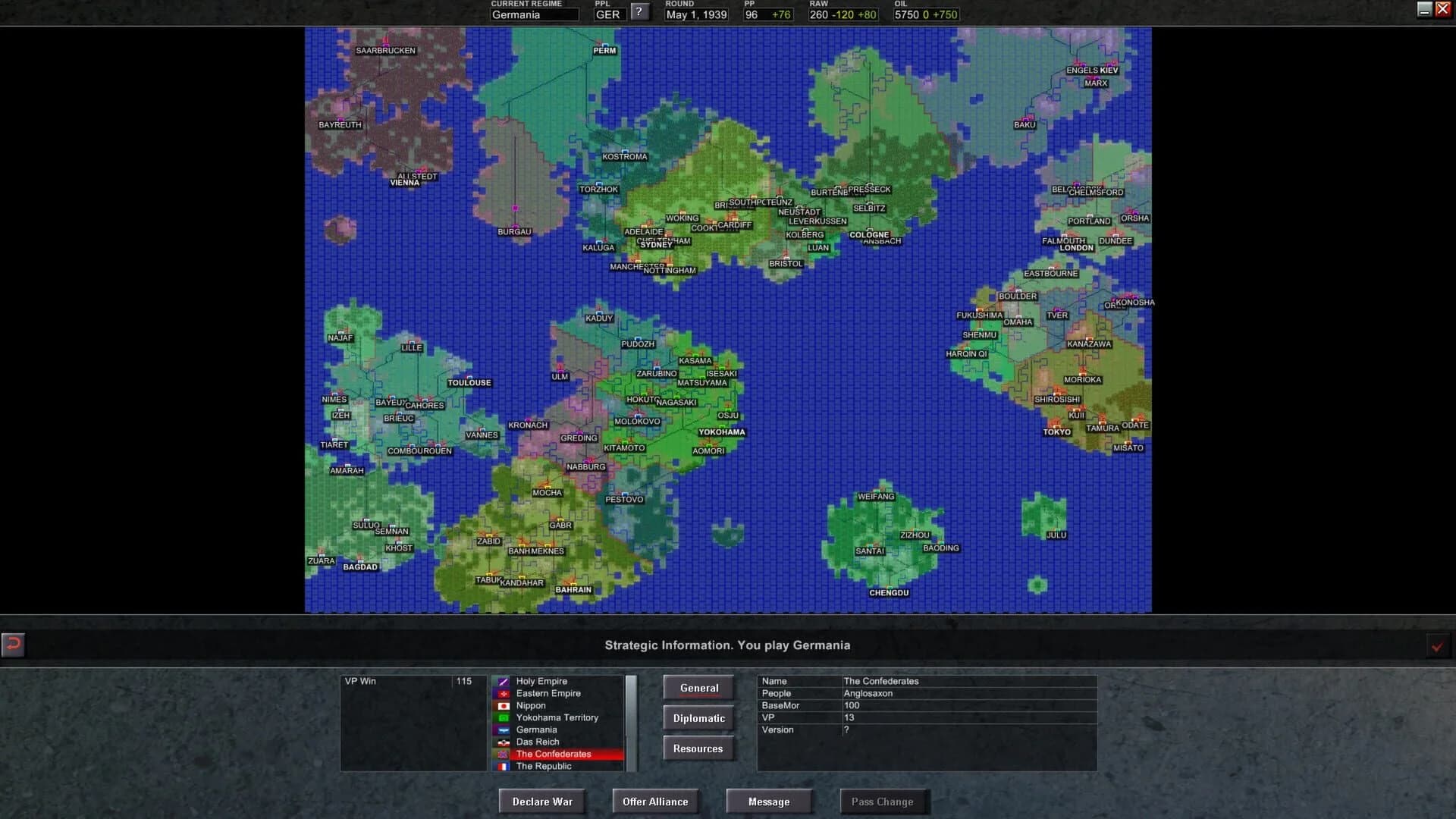The width and height of the screenshot is (1456, 819).
Task: Click TOKYO on the world map
Action: click(x=1055, y=431)
